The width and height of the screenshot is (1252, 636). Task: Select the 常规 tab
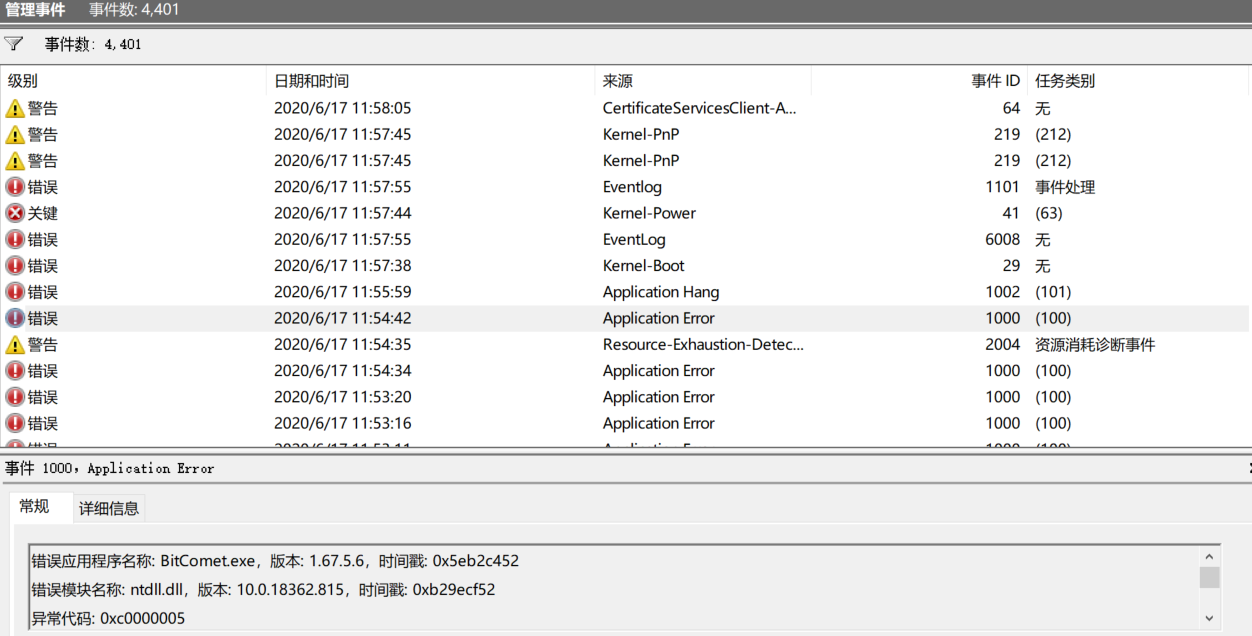(x=34, y=507)
